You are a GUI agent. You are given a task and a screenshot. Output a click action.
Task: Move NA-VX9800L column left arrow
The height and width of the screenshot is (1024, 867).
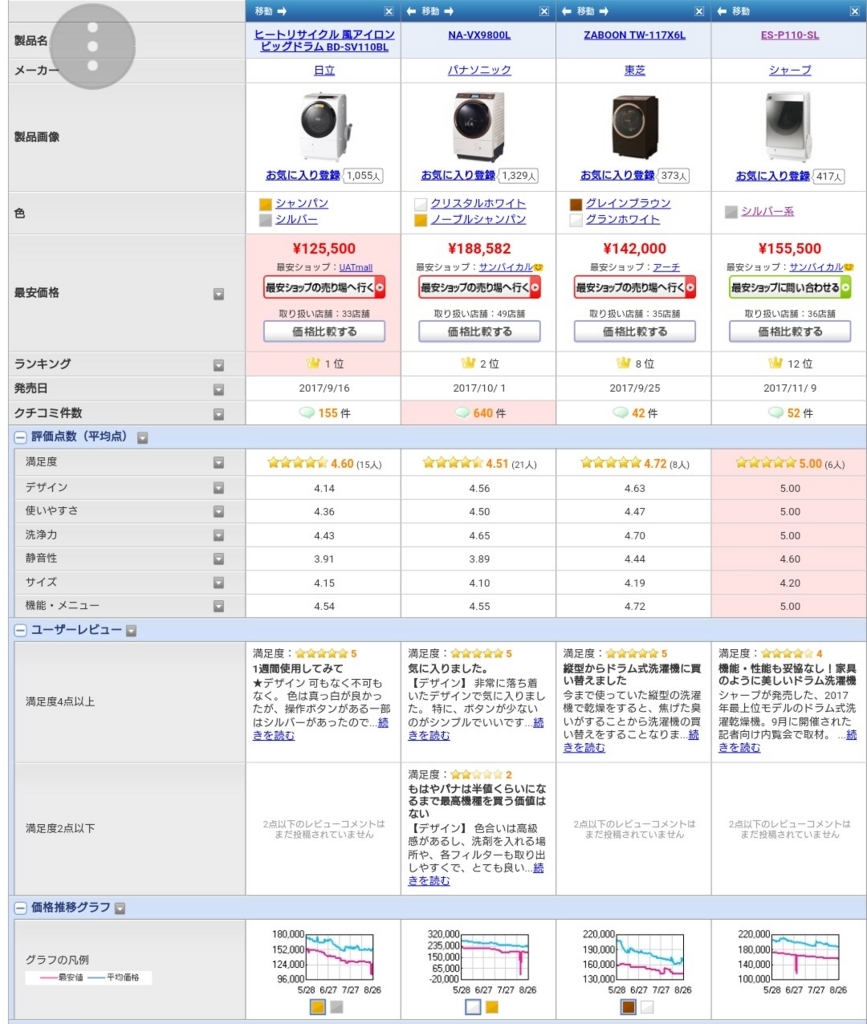click(411, 11)
